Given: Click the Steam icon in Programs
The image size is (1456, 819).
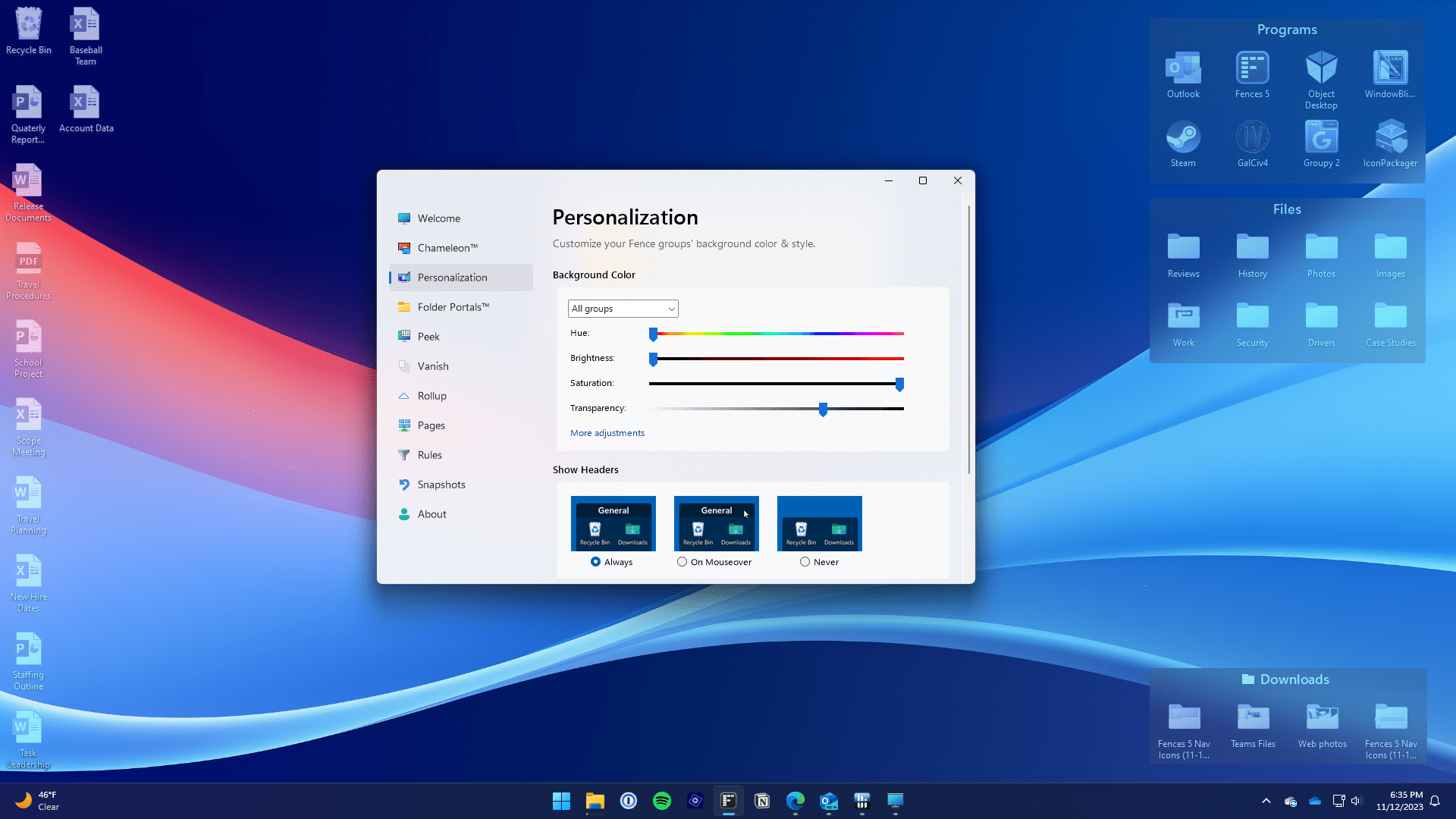Looking at the screenshot, I should (1183, 143).
